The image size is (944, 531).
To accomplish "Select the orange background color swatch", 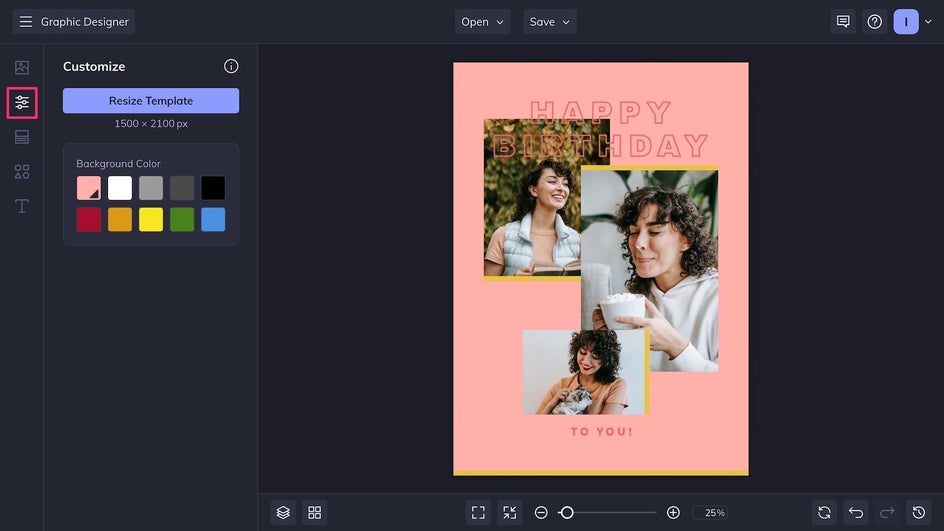I will point(120,219).
